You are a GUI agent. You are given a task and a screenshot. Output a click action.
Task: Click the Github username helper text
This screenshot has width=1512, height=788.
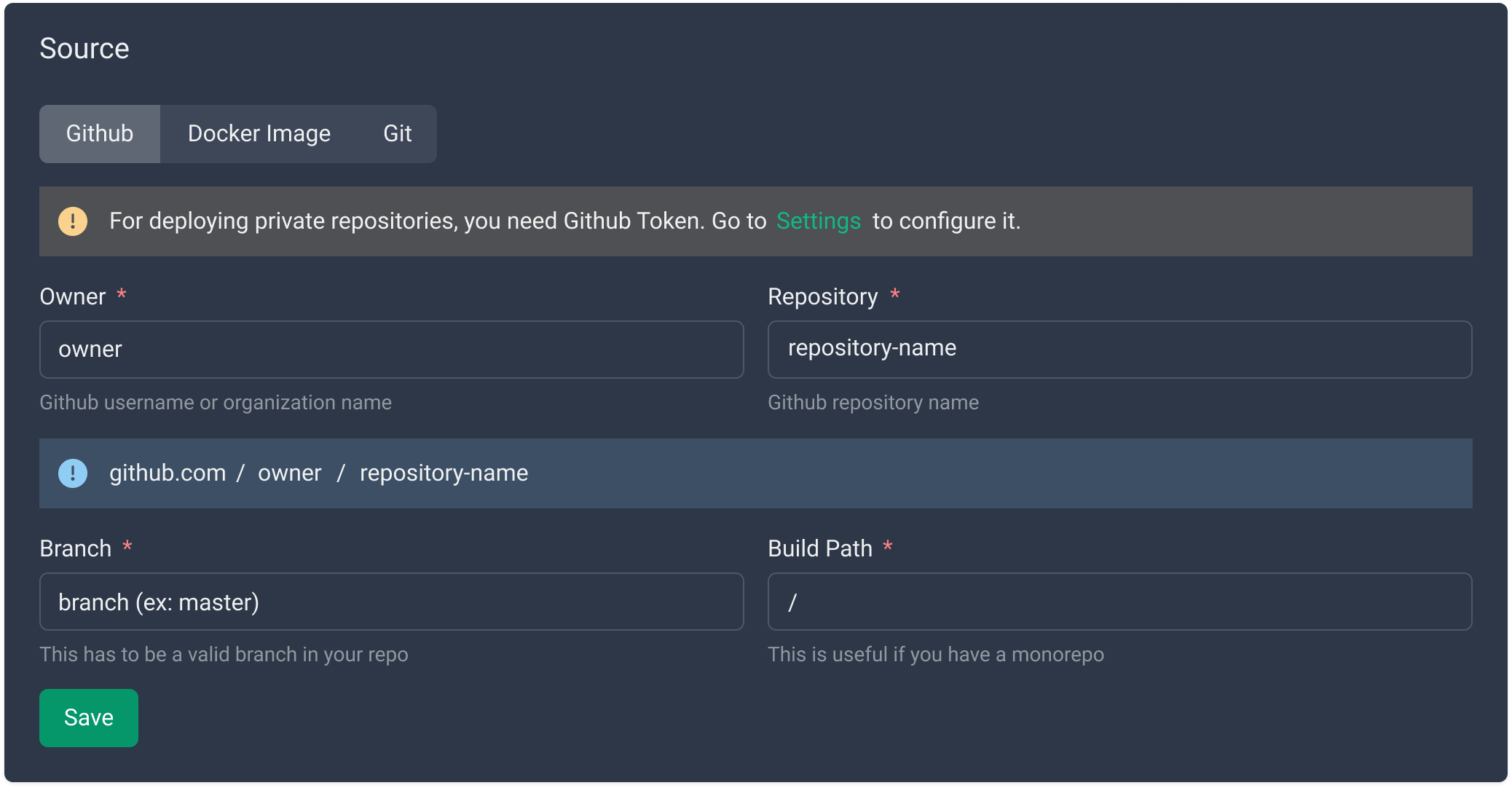coord(216,402)
